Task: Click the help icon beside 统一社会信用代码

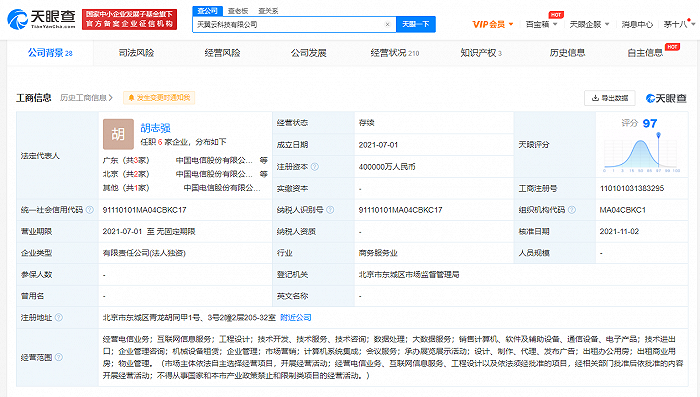Action: pos(90,210)
